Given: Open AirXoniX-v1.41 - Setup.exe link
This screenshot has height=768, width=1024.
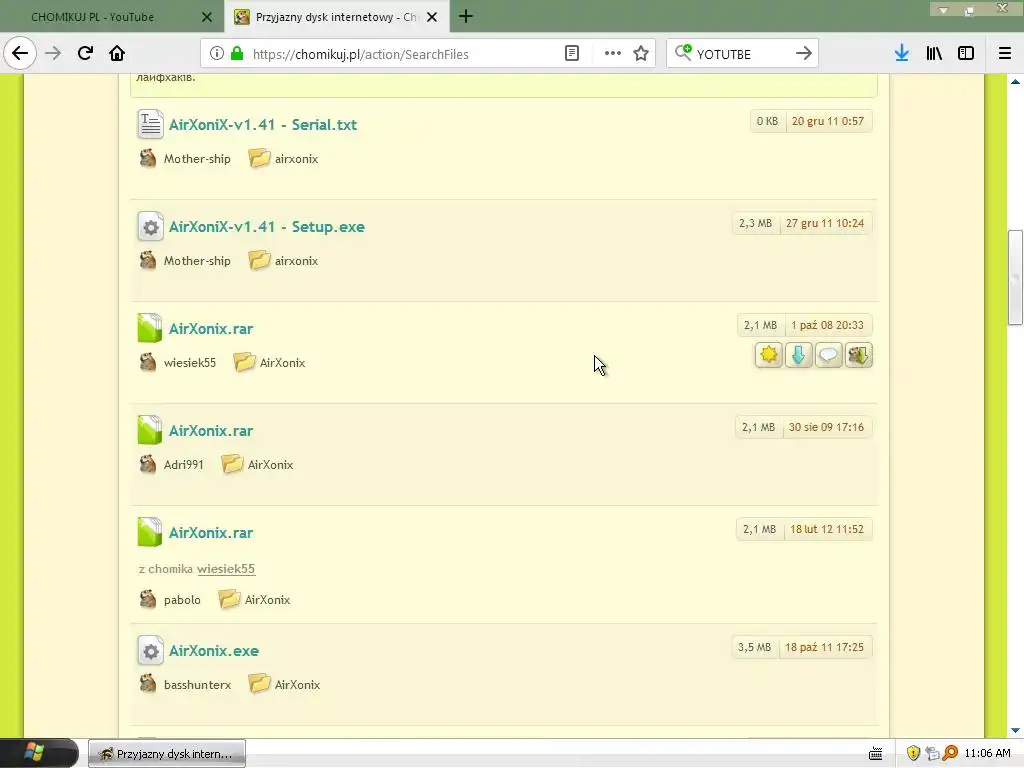Looking at the screenshot, I should (266, 227).
